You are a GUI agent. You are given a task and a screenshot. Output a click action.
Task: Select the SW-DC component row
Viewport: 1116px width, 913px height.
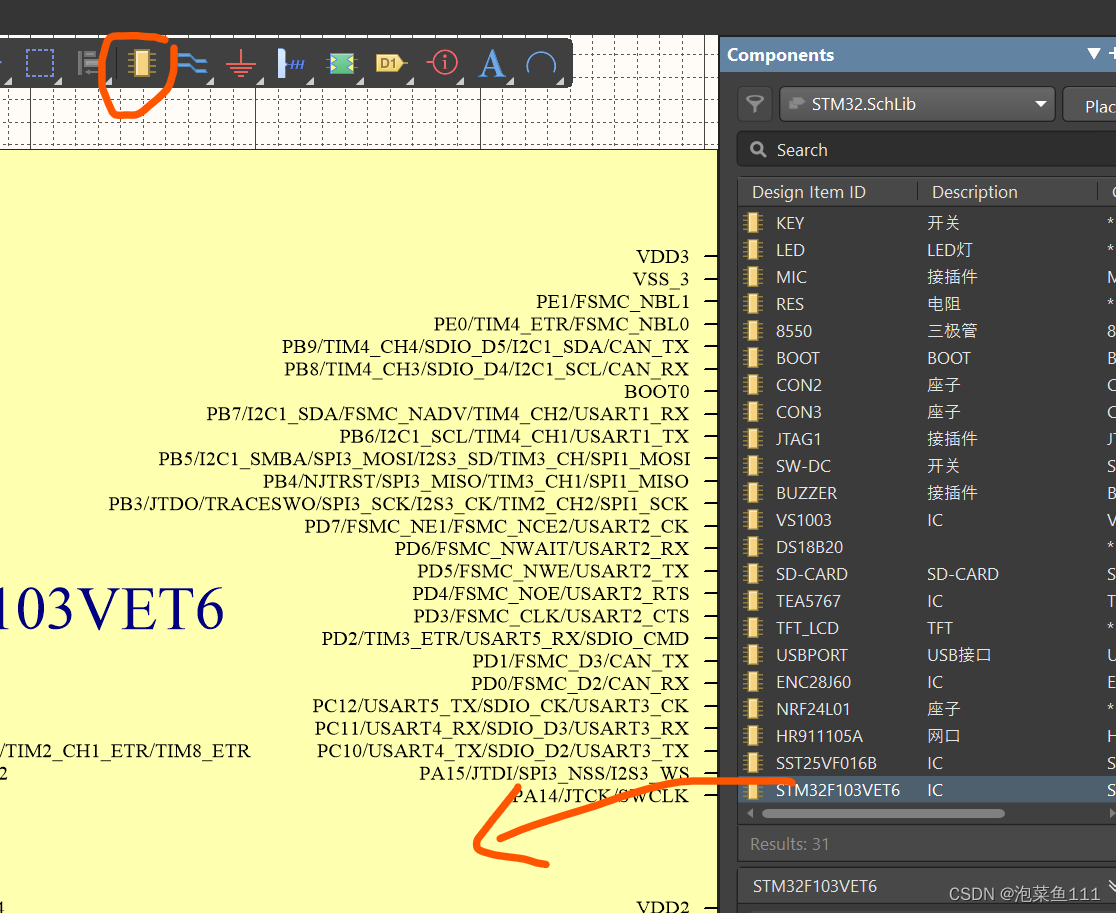(927, 466)
